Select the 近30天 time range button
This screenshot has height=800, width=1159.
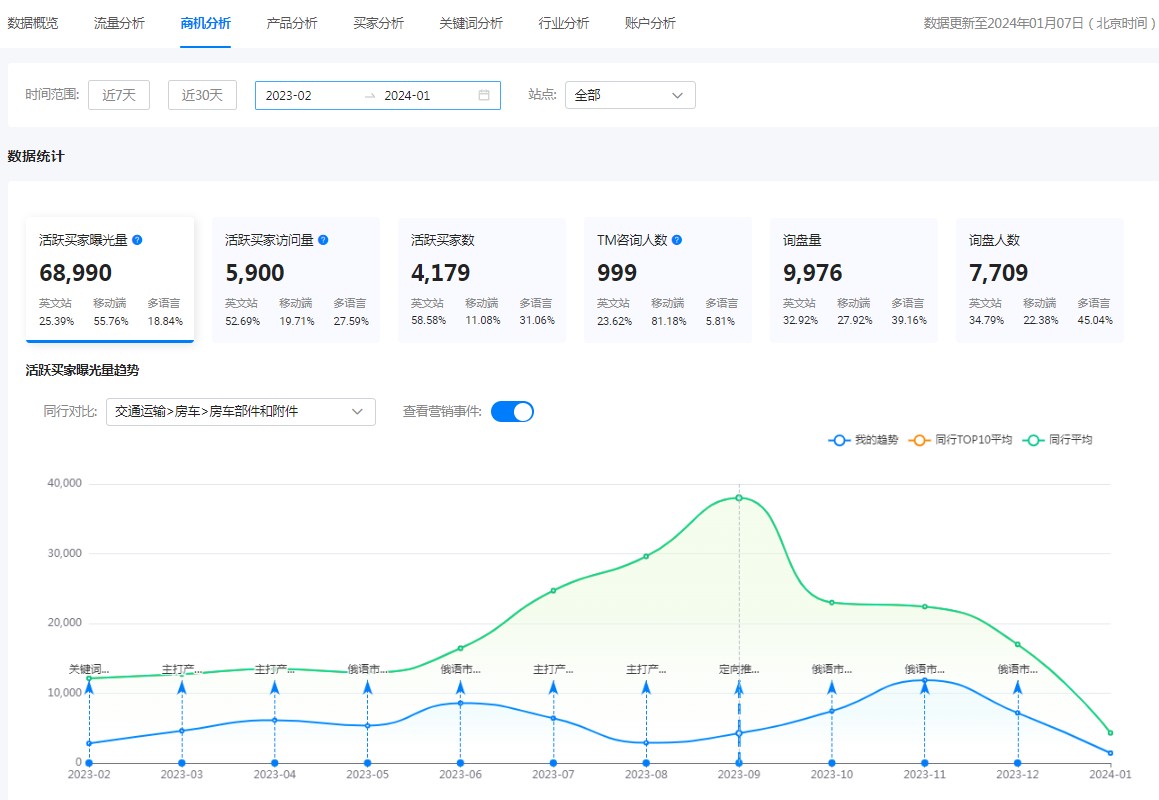click(x=202, y=95)
